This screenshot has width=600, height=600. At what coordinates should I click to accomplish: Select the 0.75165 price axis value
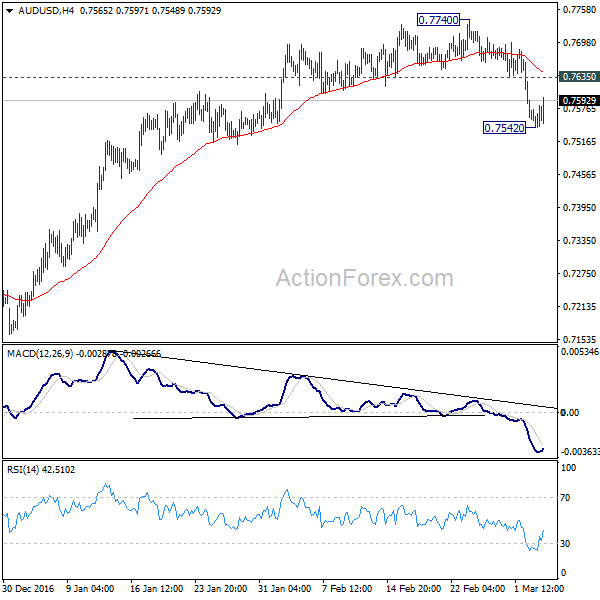point(579,142)
